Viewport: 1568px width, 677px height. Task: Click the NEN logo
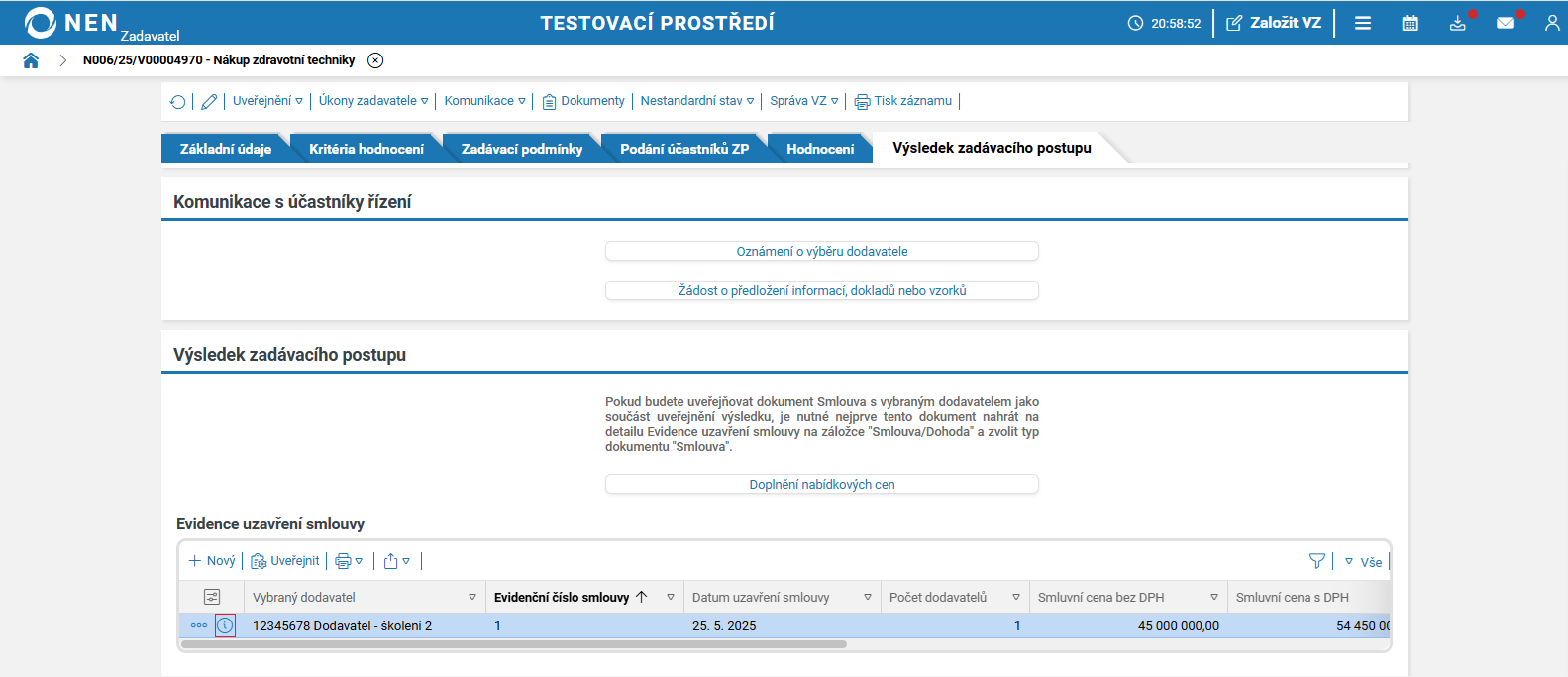point(71,23)
